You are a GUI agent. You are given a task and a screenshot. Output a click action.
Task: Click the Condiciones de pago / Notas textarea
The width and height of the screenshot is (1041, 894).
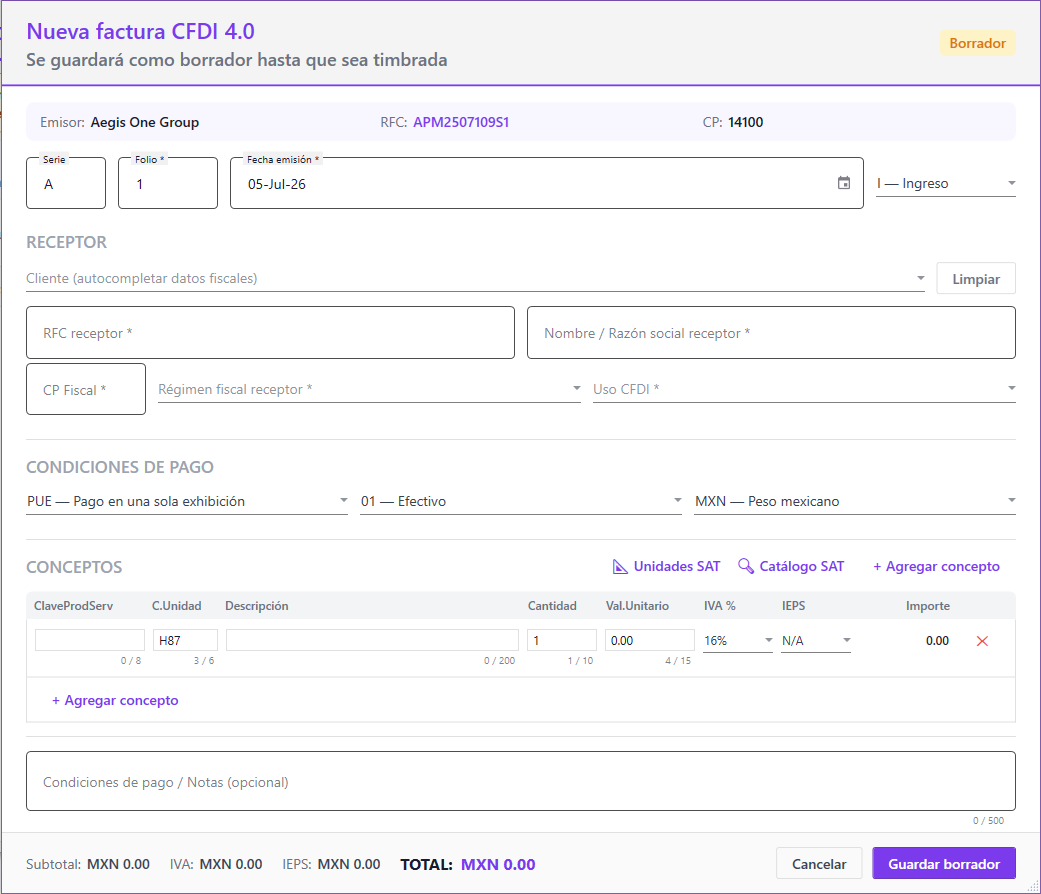click(x=521, y=781)
